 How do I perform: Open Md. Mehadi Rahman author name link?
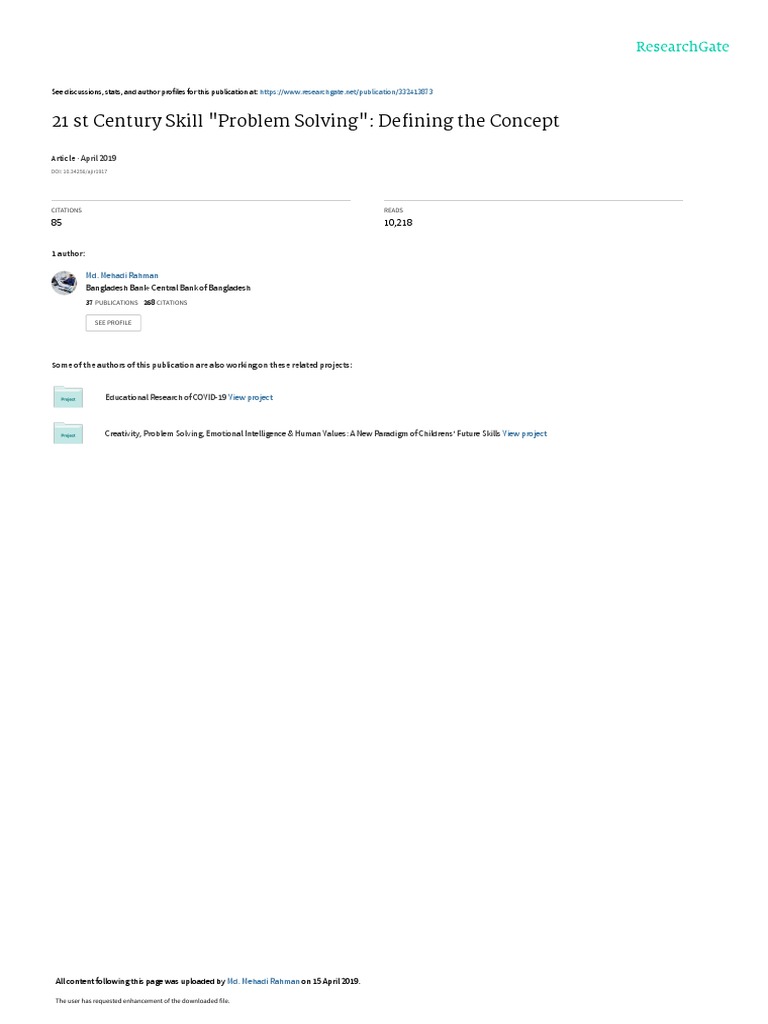tap(122, 276)
